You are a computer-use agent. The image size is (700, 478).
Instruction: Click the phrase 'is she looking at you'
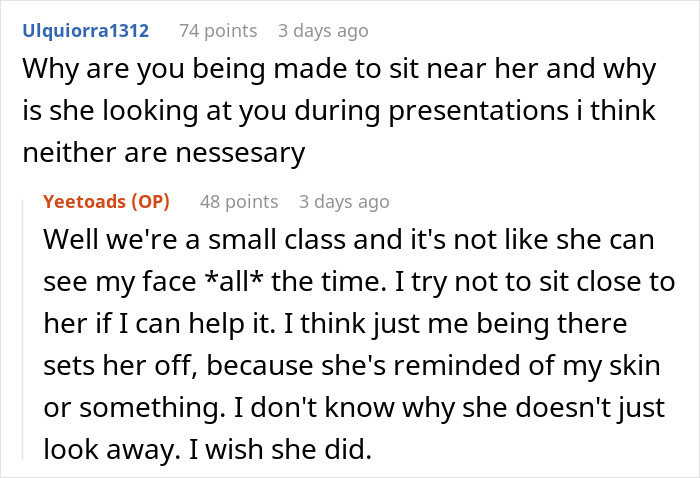click(154, 111)
